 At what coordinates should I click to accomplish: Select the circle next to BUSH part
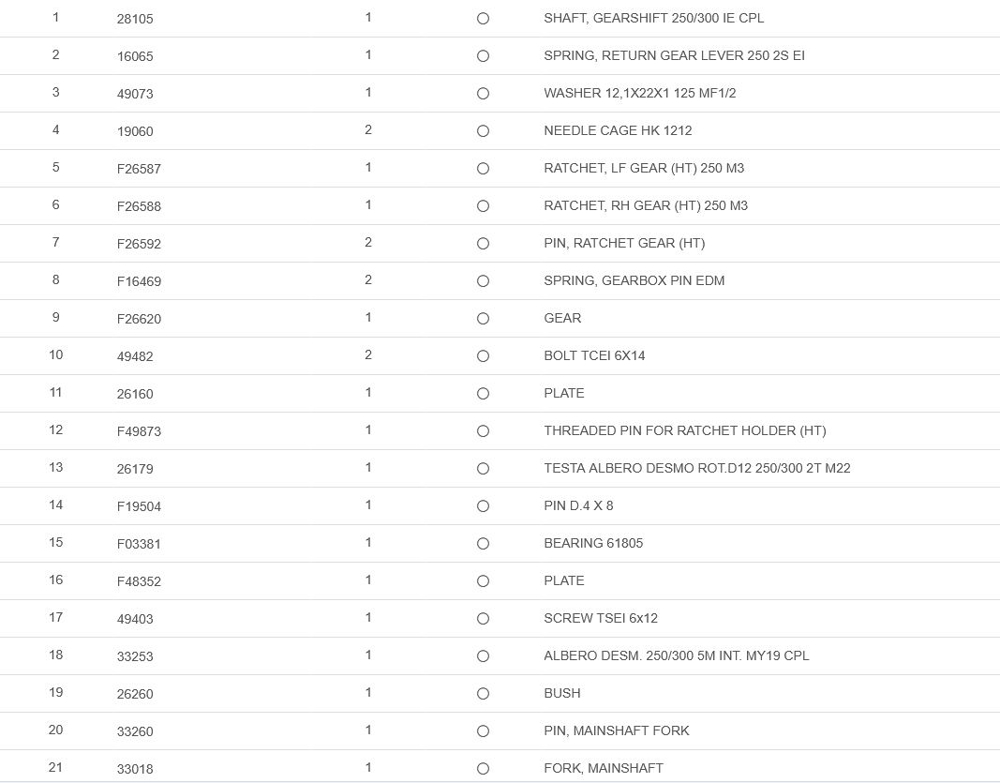483,694
